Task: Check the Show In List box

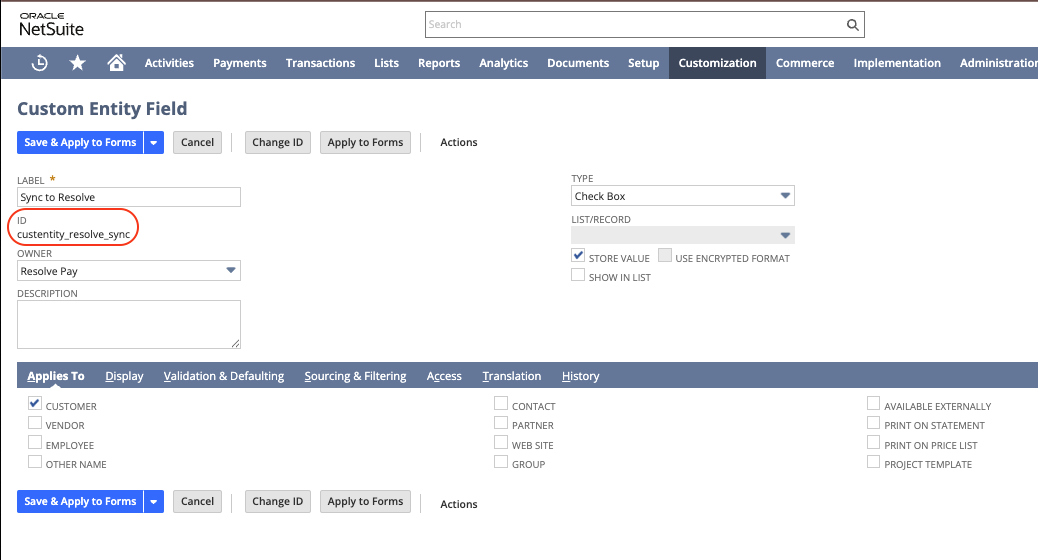Action: (x=579, y=275)
